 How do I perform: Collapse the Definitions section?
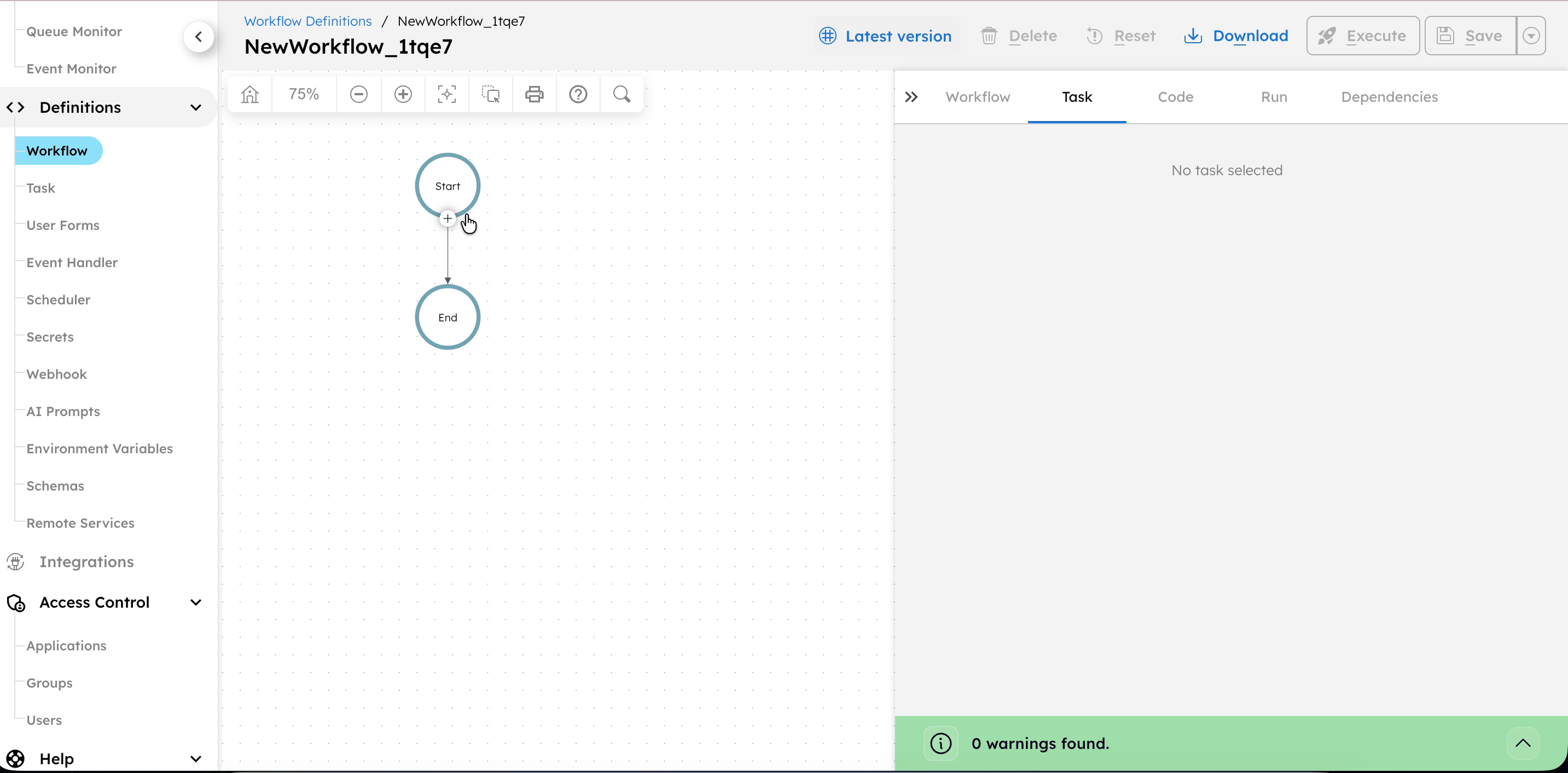pos(196,108)
